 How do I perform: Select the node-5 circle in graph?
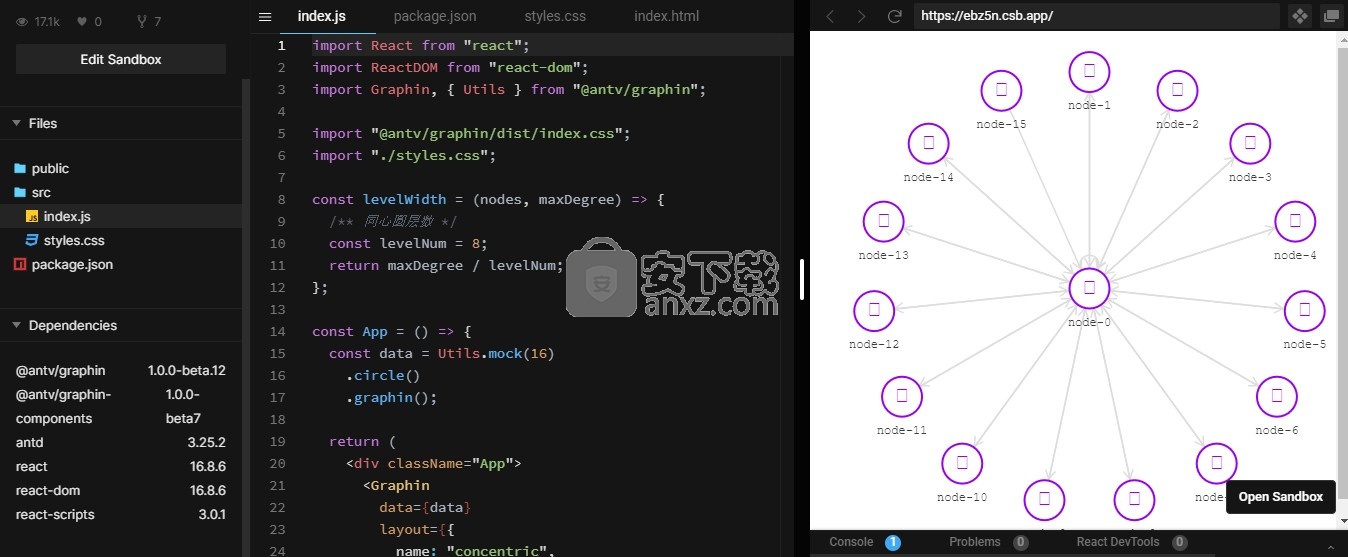click(x=1304, y=310)
